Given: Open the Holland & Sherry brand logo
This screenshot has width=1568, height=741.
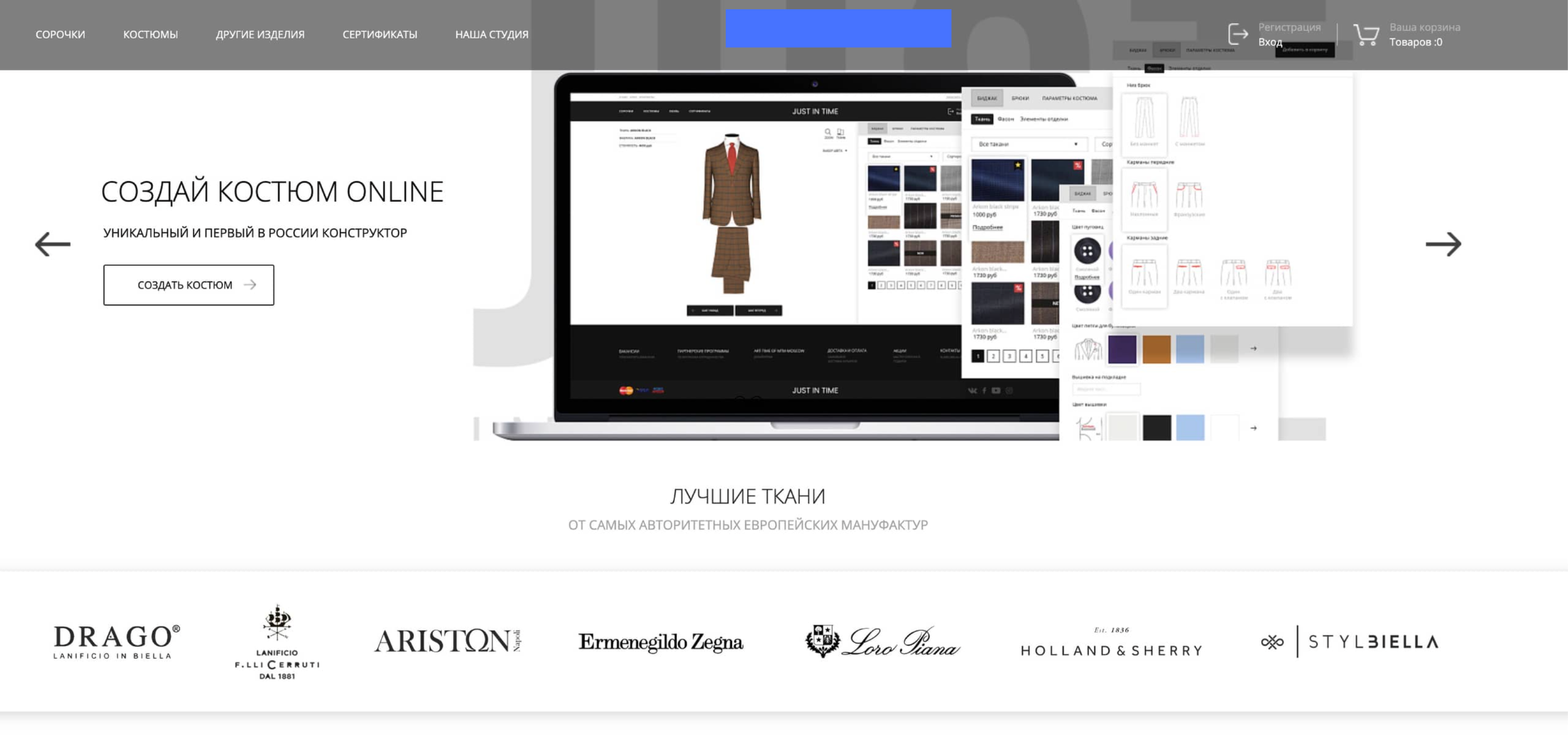Looking at the screenshot, I should tap(1112, 642).
